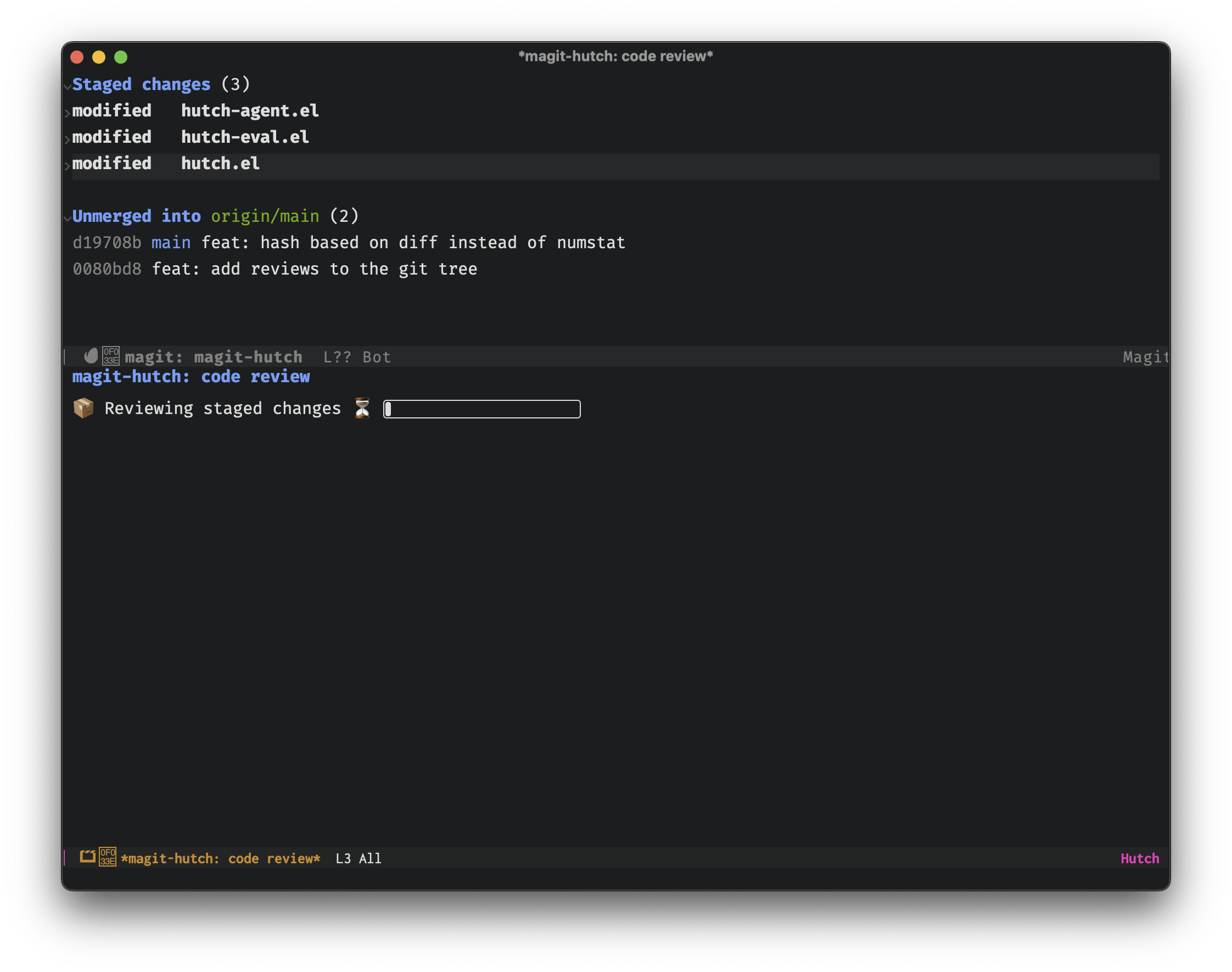This screenshot has width=1232, height=972.
Task: Click buffer name 'magit: magit-hutch' in mode line
Action: [214, 357]
